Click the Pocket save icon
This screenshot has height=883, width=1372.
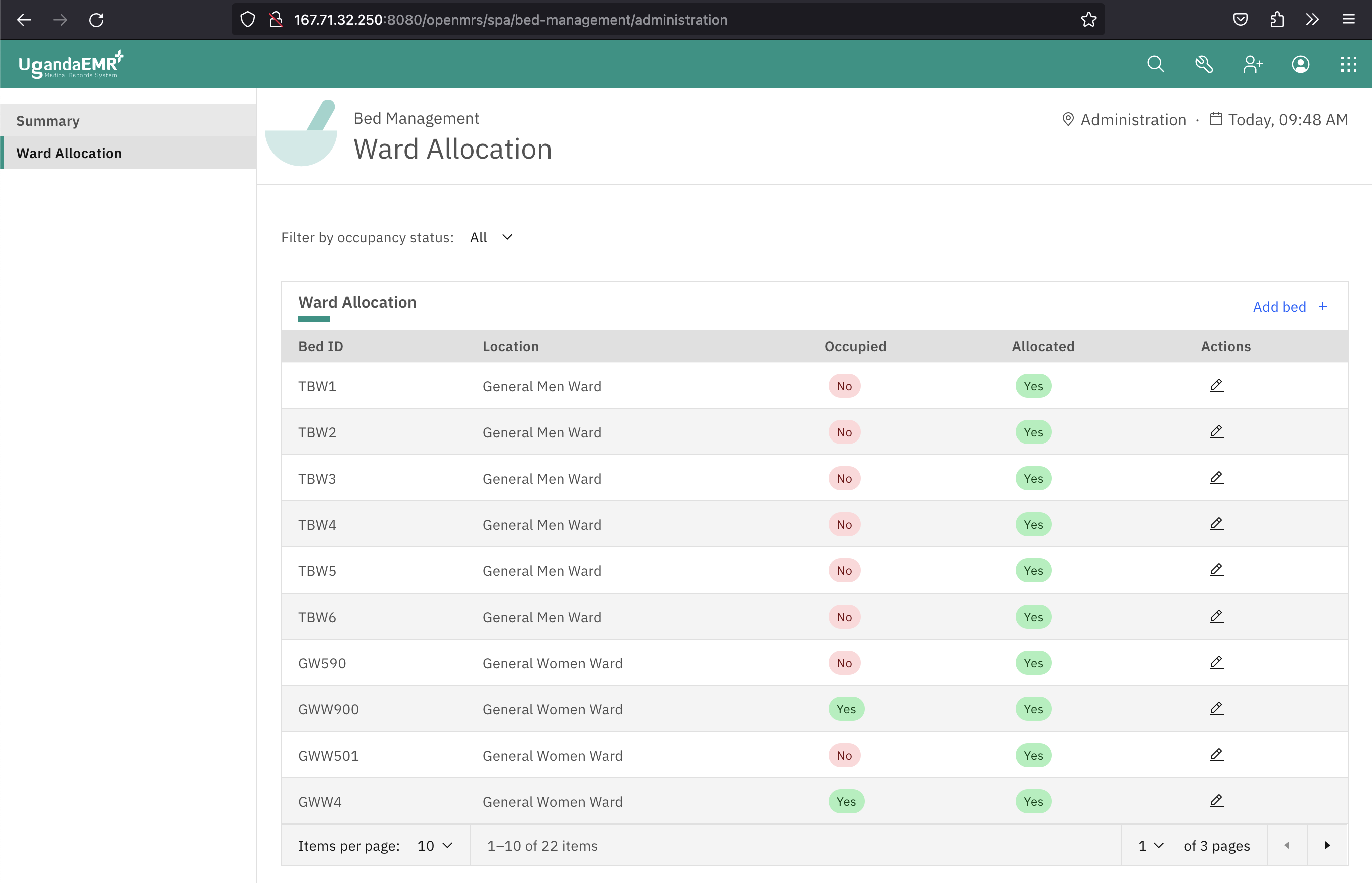coord(1240,20)
